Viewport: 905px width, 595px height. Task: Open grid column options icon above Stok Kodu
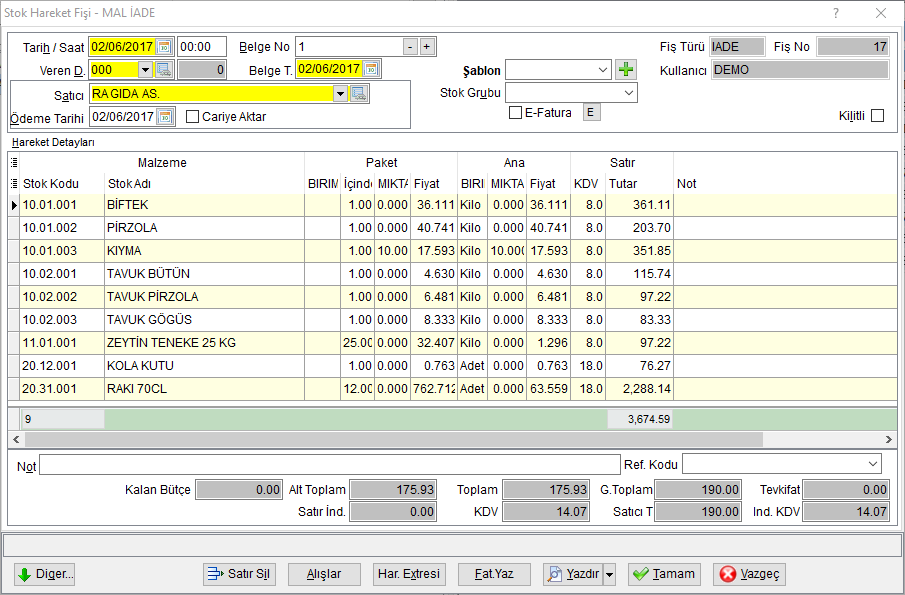click(x=14, y=163)
